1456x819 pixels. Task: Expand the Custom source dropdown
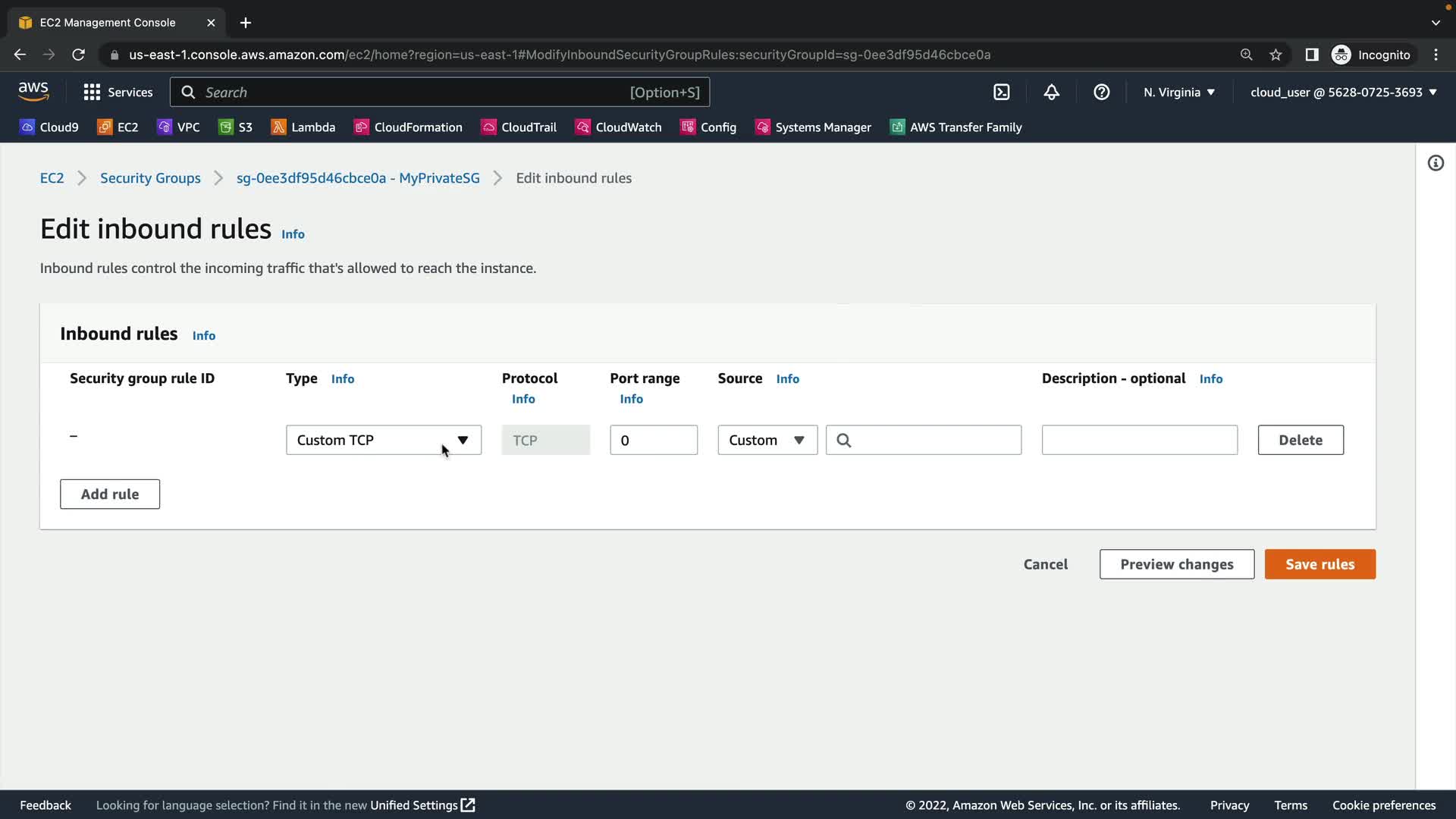pyautogui.click(x=767, y=440)
